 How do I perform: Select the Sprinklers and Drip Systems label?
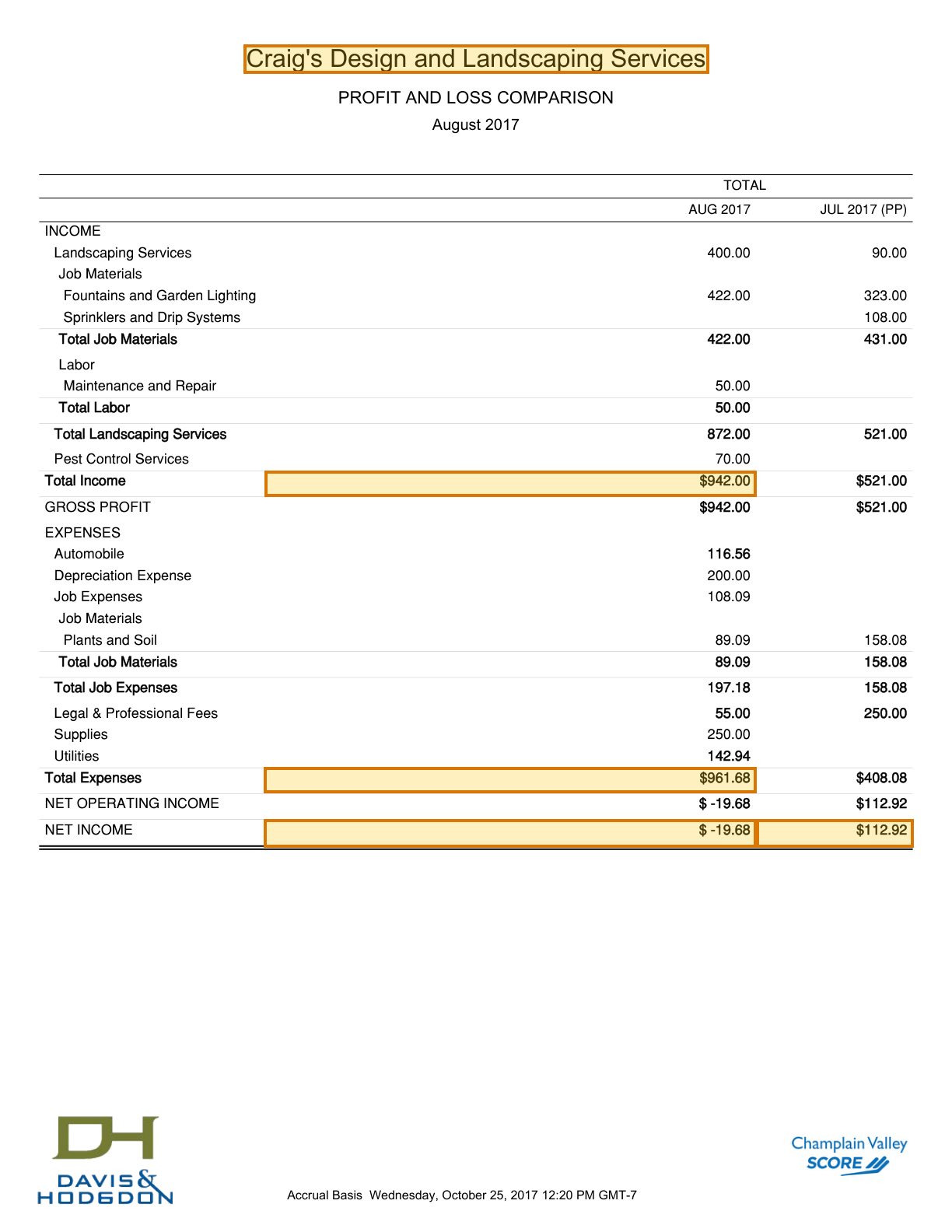pos(152,317)
